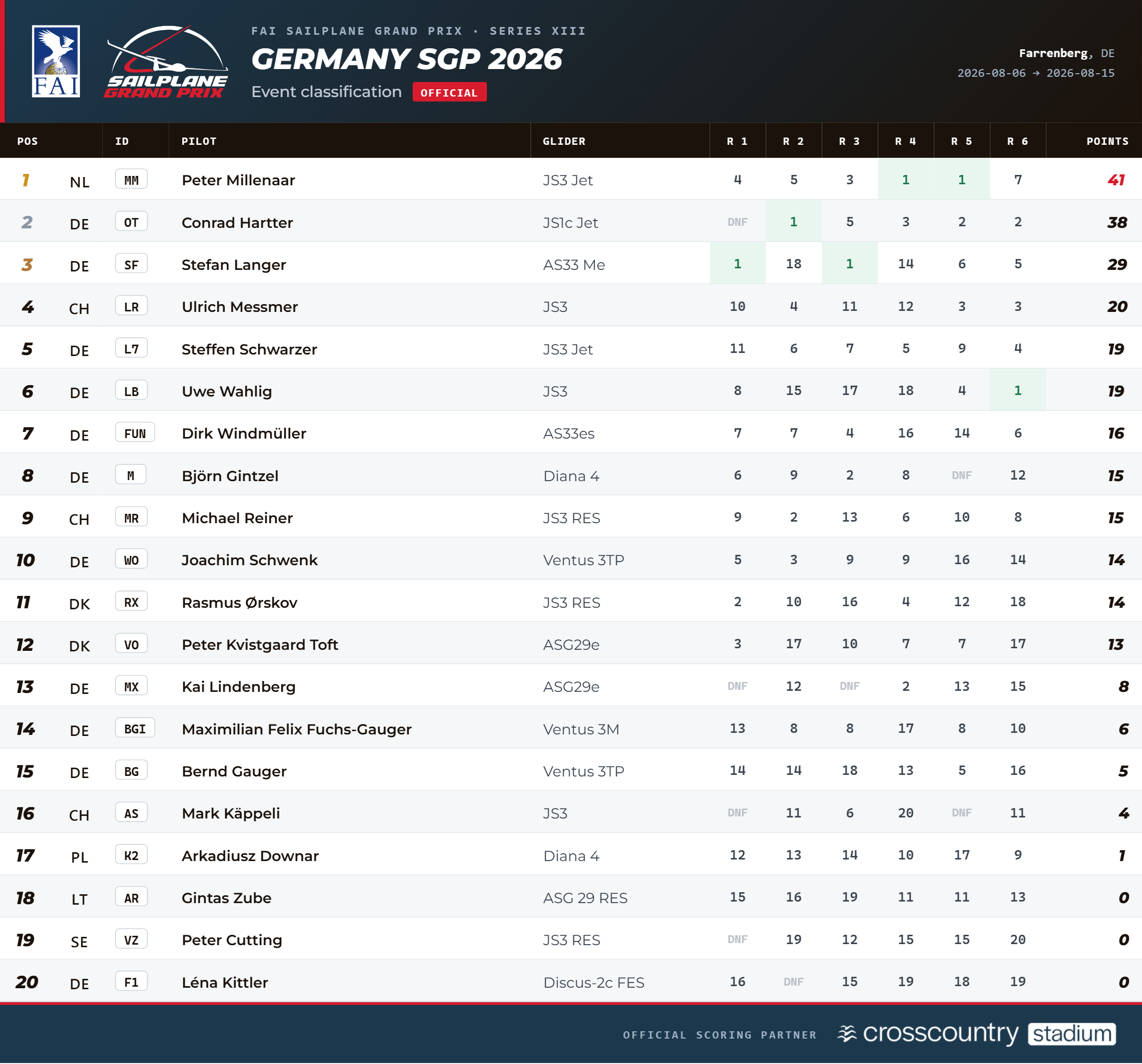Select the R 1 column header
The image size is (1142, 1064).
[737, 141]
